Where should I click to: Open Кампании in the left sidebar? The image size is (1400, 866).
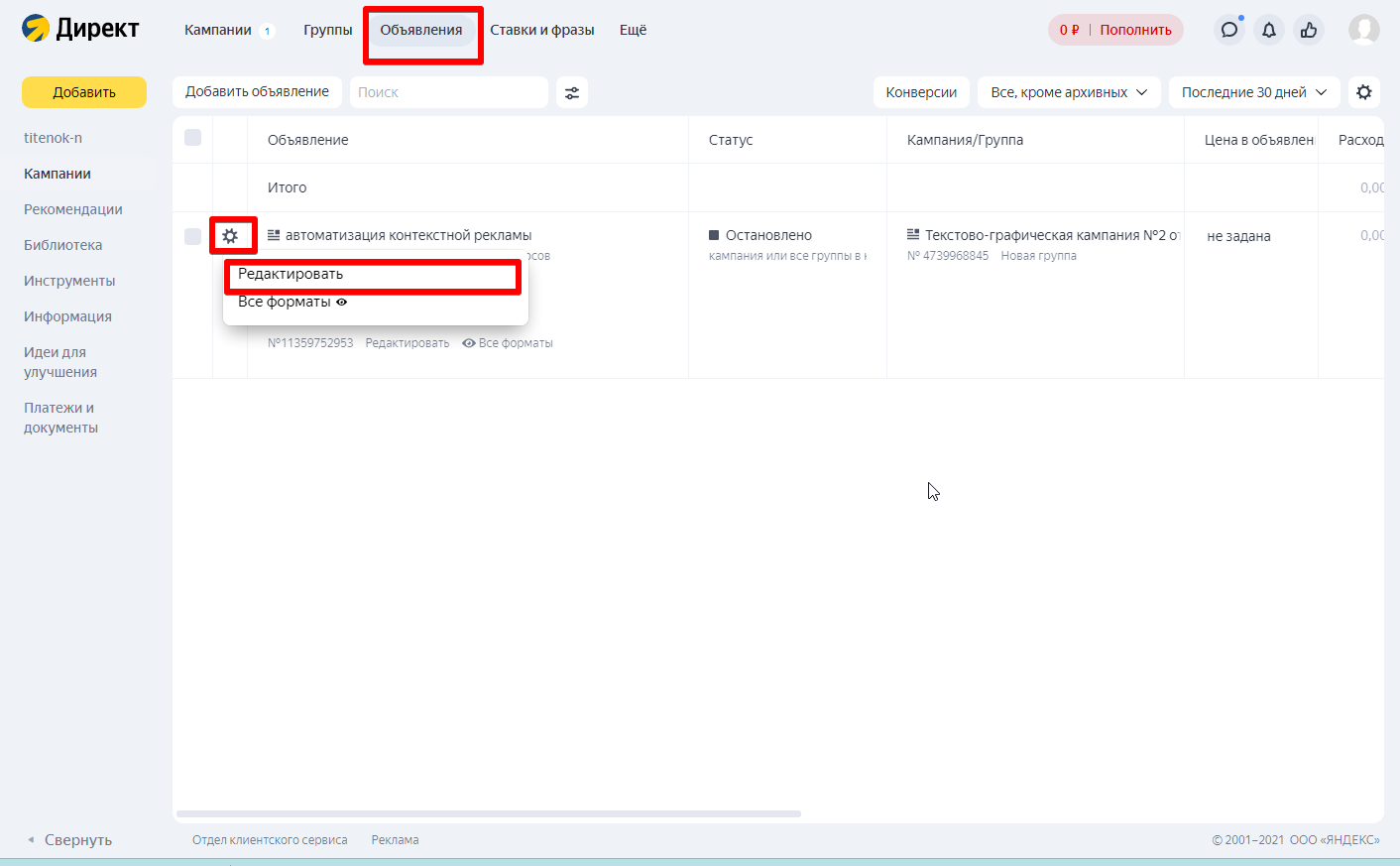(58, 174)
